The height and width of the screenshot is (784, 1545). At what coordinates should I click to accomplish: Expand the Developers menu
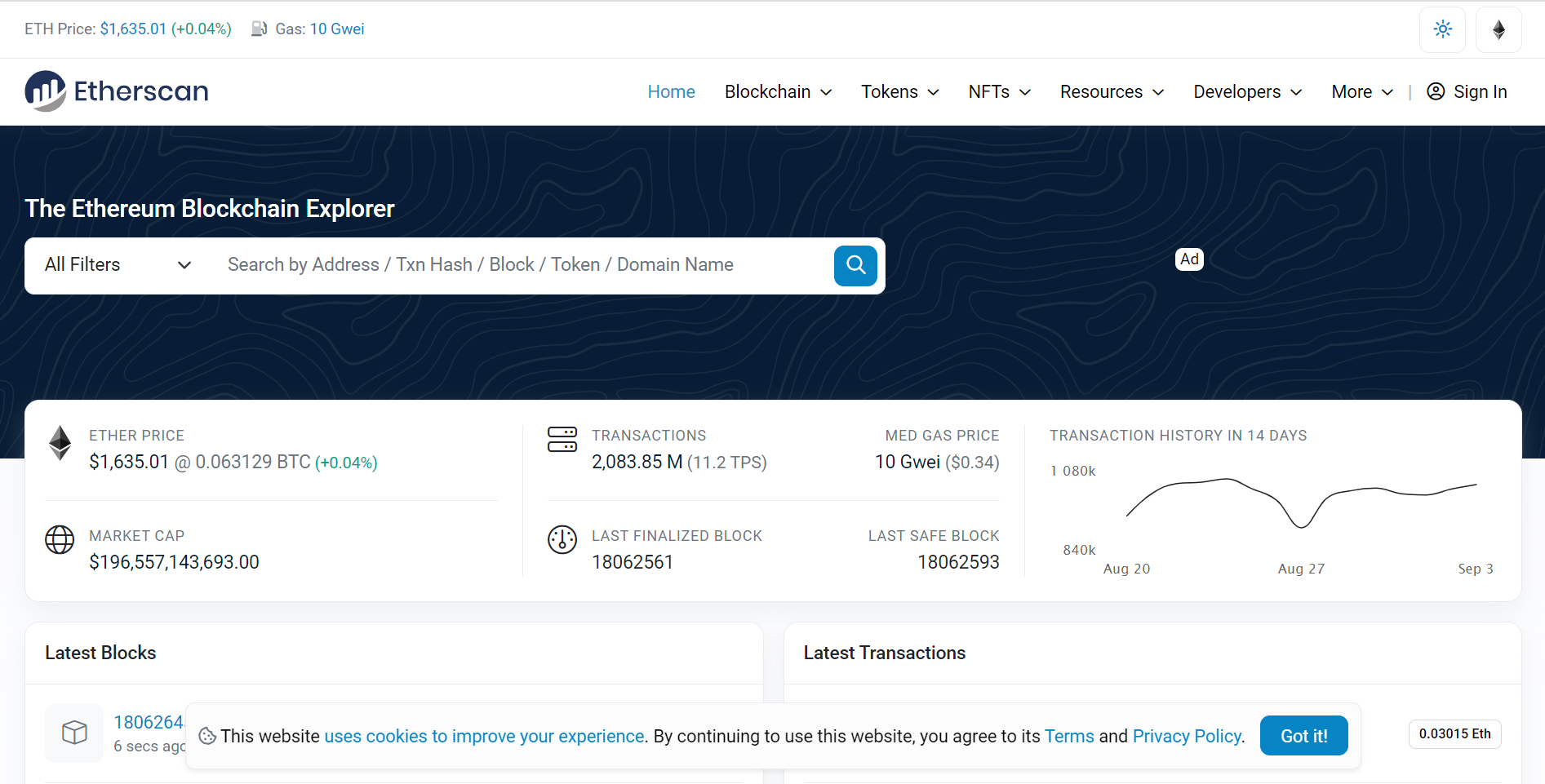tap(1247, 91)
